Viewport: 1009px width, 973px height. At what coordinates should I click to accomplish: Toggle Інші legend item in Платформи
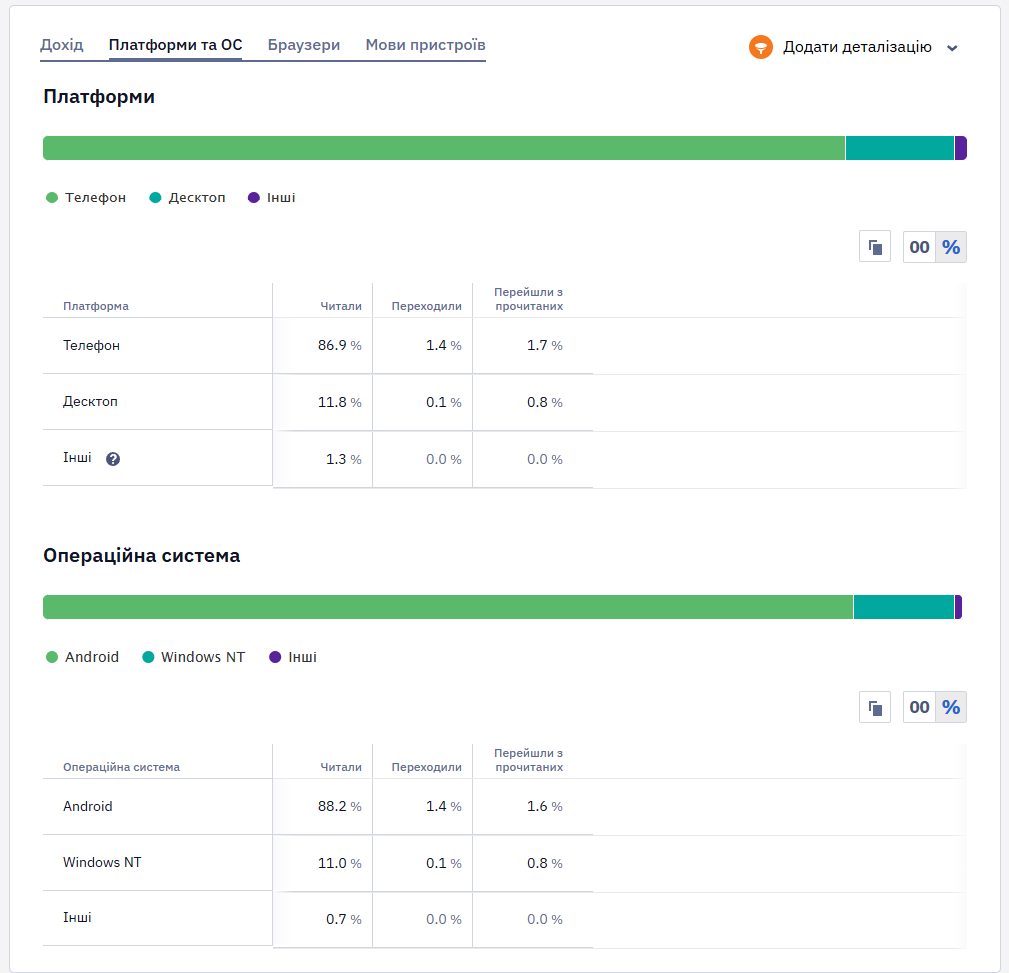(272, 198)
